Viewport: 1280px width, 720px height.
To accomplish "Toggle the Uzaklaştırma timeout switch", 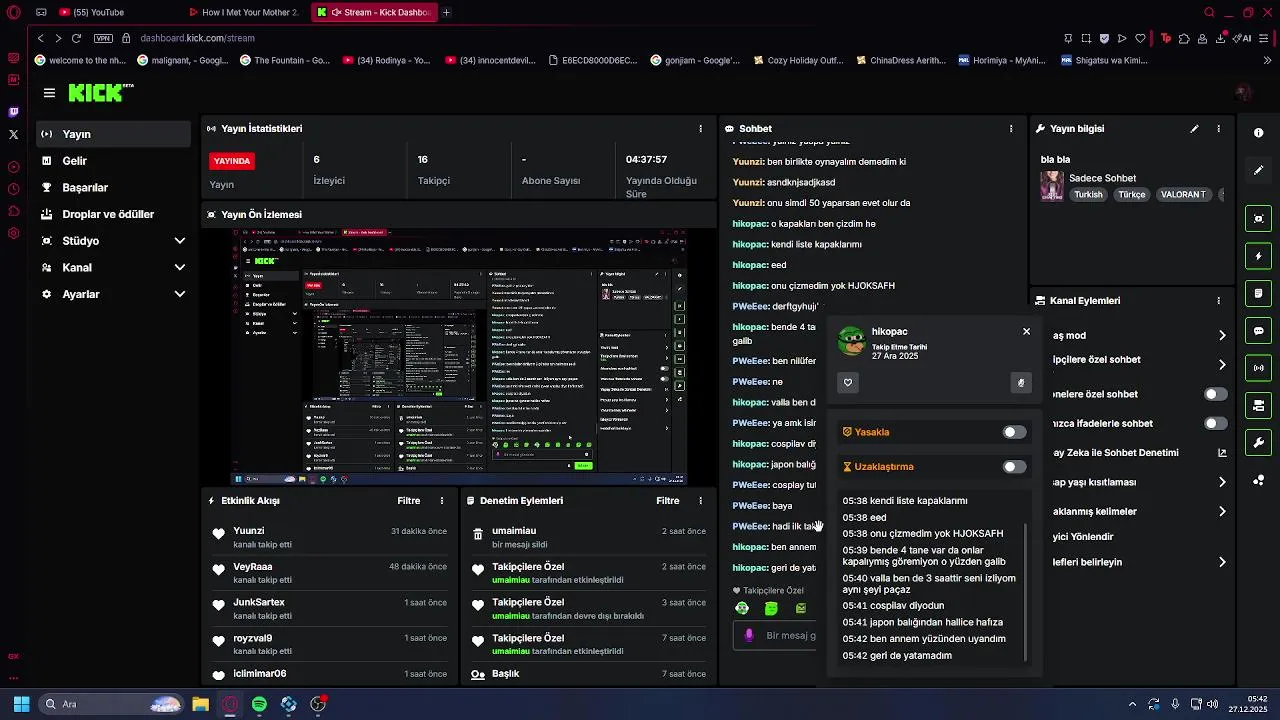I will pos(1014,467).
